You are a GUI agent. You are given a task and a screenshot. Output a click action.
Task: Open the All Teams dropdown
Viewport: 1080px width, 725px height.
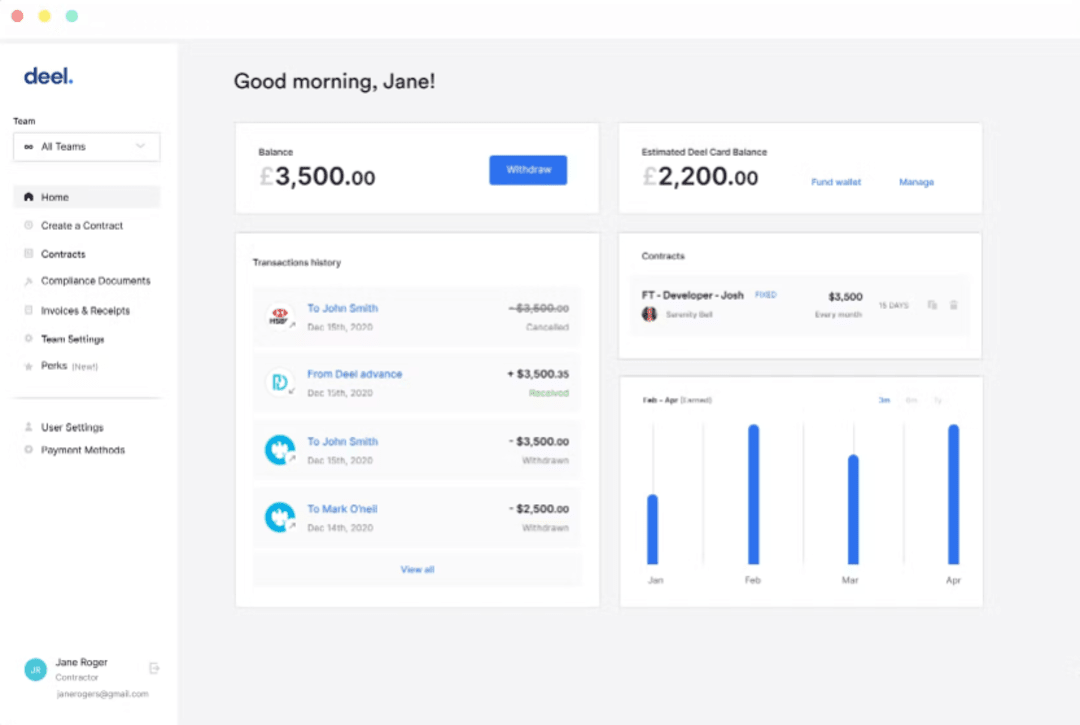[86, 146]
